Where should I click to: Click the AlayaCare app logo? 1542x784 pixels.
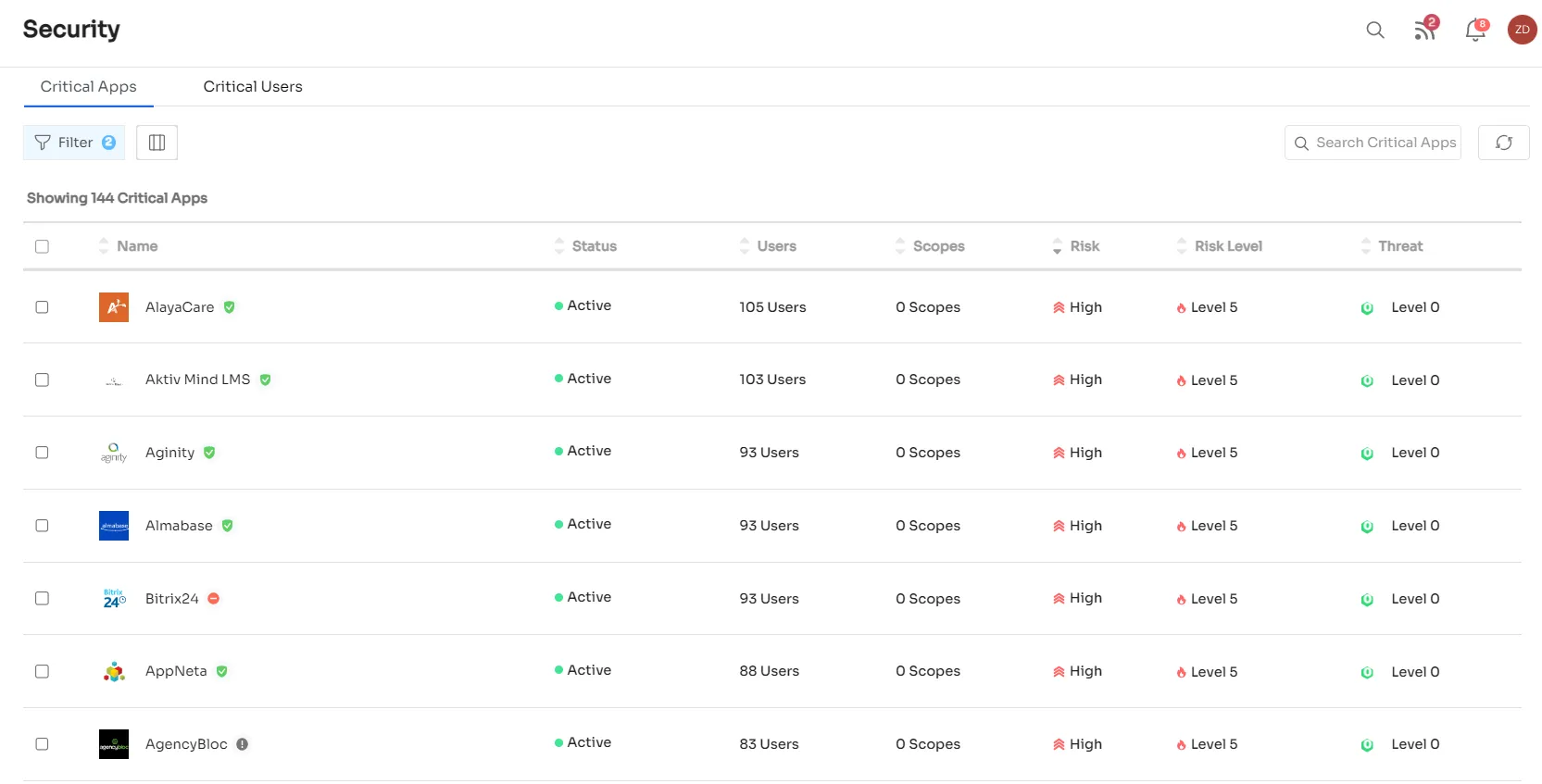click(x=114, y=307)
